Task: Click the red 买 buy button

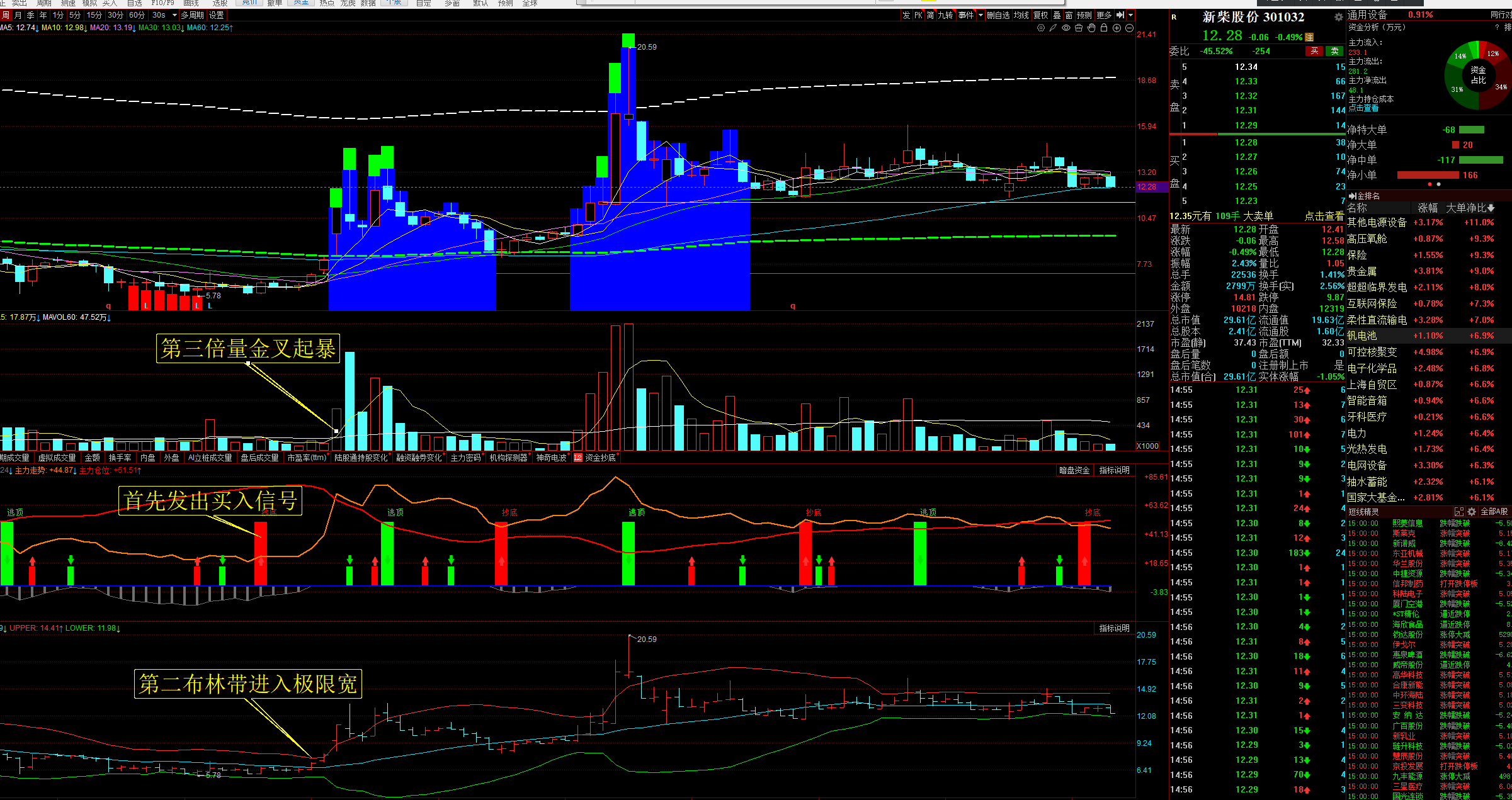Action: point(1314,51)
